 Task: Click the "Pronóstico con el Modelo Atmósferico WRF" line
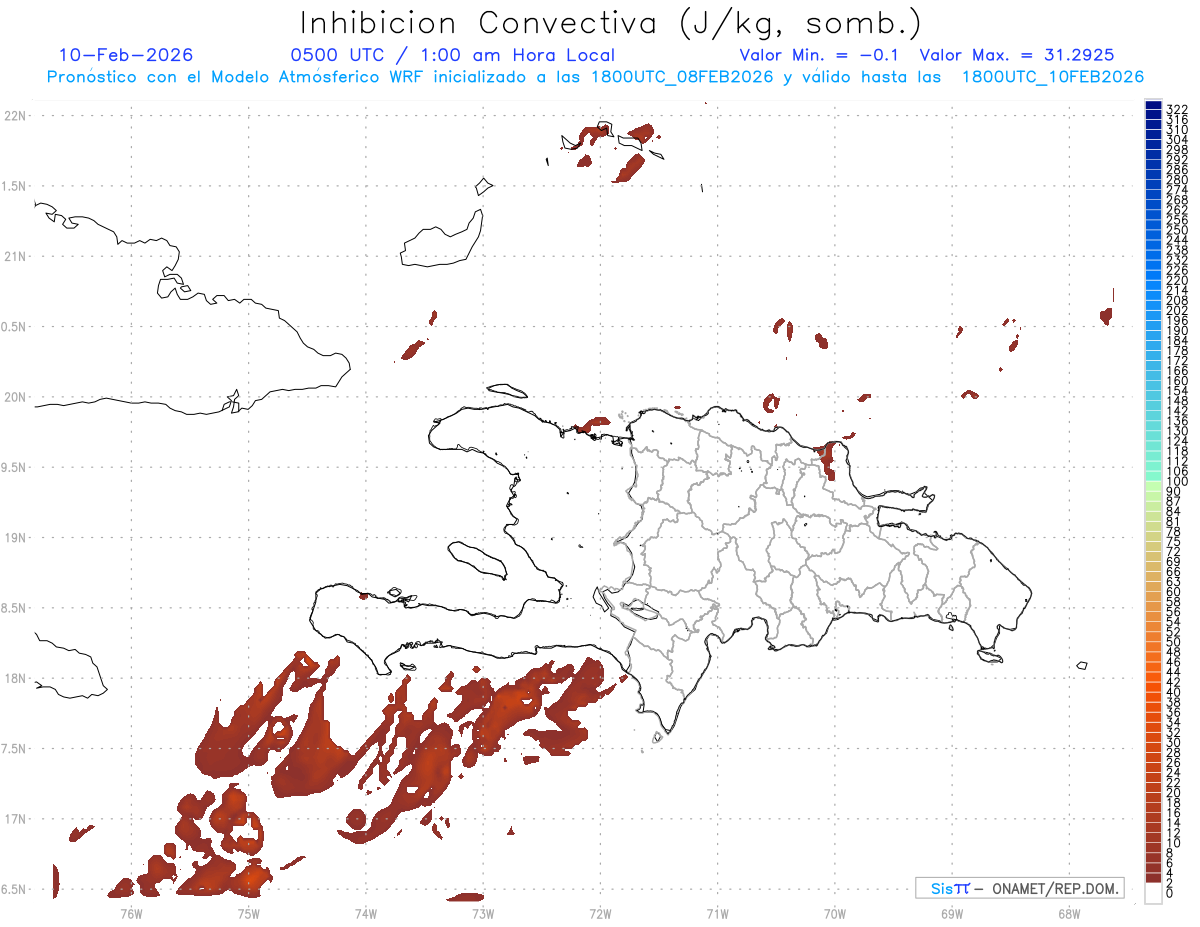click(x=595, y=77)
